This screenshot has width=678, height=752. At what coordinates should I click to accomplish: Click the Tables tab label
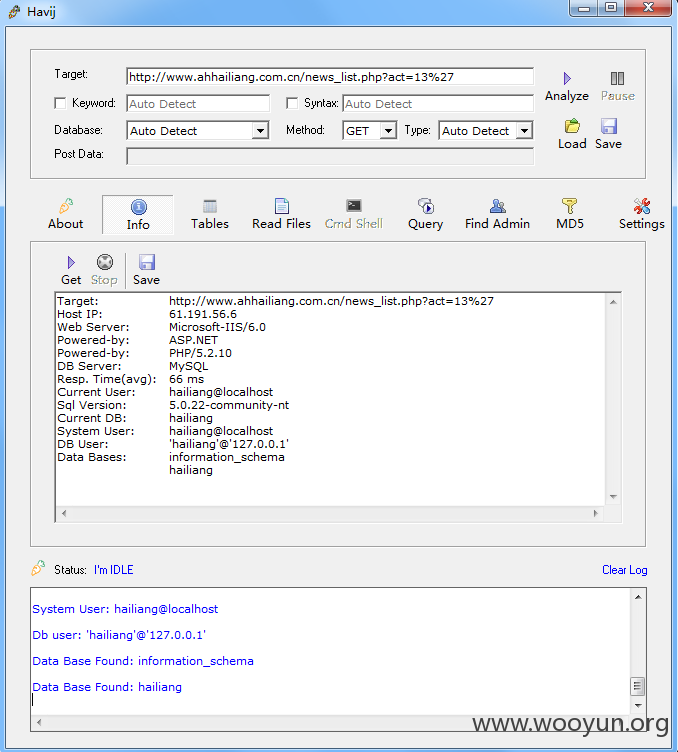click(210, 224)
